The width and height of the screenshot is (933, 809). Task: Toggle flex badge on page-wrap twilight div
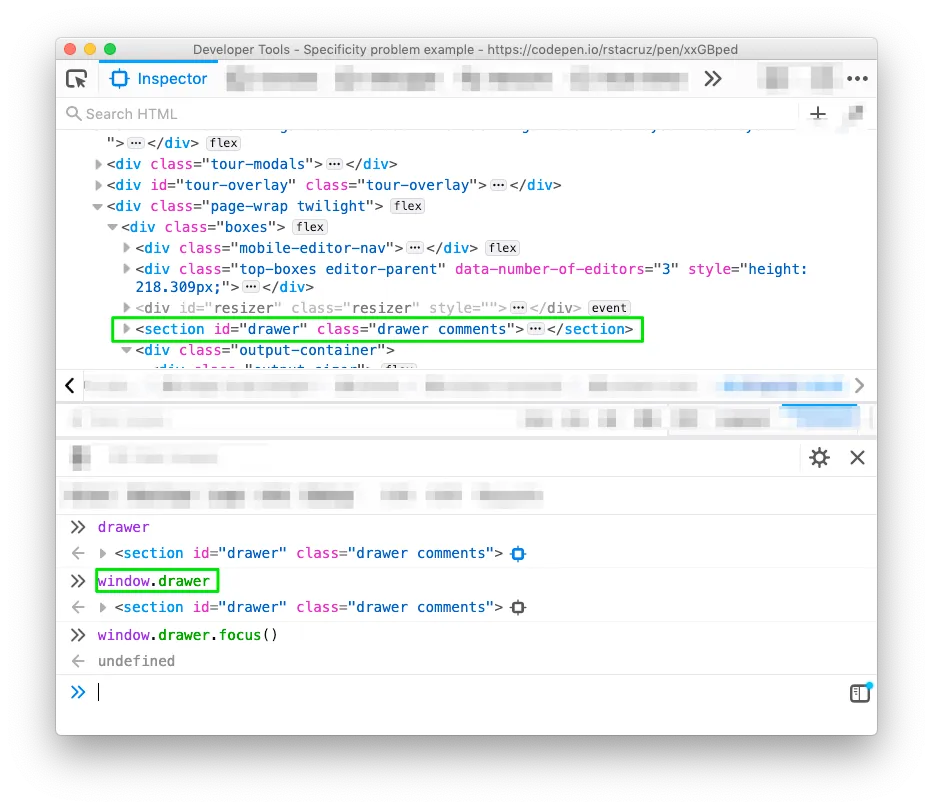click(407, 205)
